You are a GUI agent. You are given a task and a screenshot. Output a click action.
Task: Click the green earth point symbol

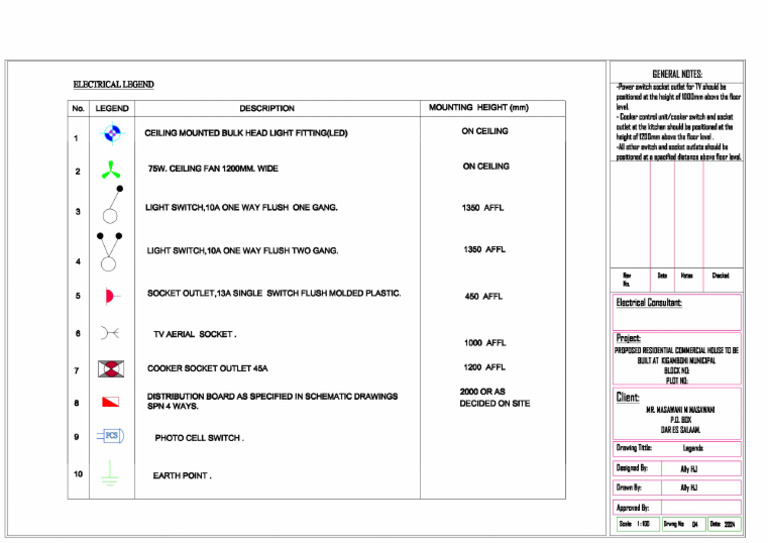click(x=110, y=473)
